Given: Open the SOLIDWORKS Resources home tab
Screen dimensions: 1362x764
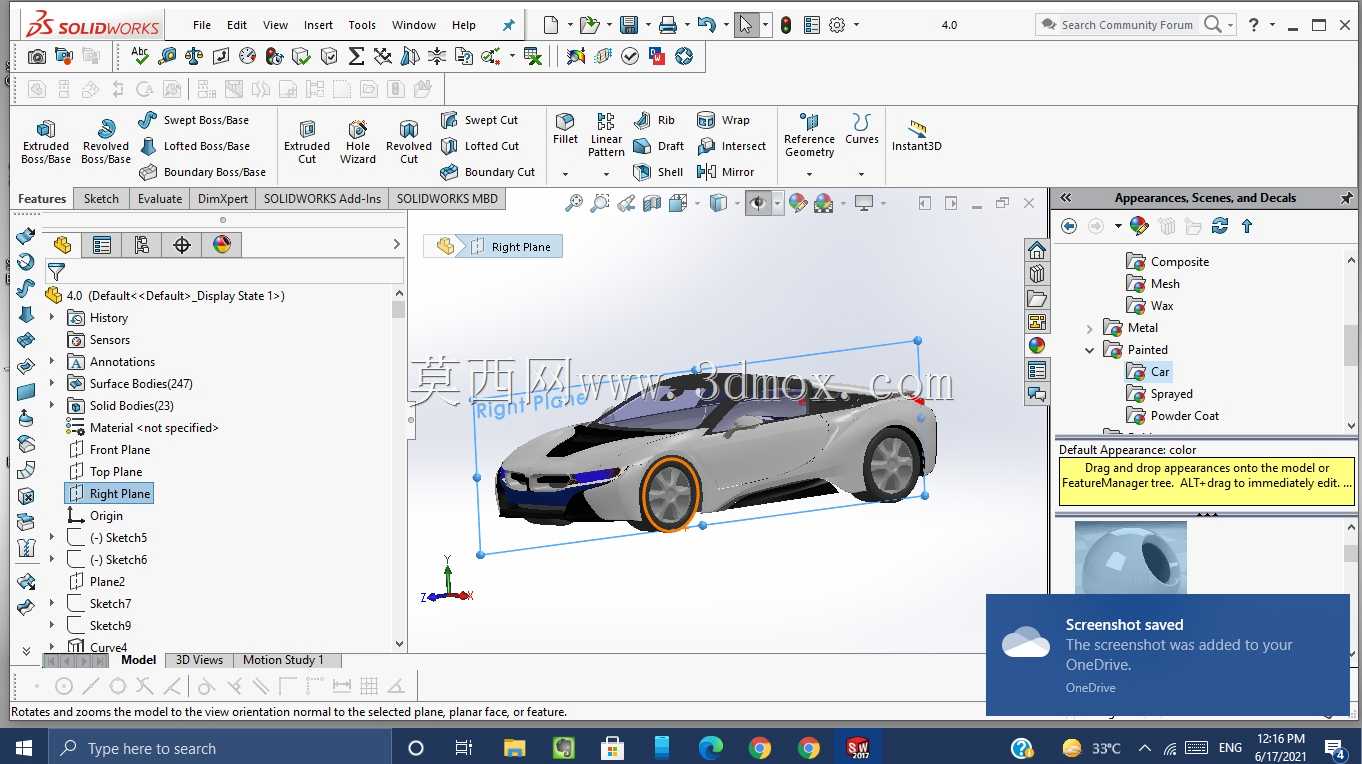Looking at the screenshot, I should 1037,250.
